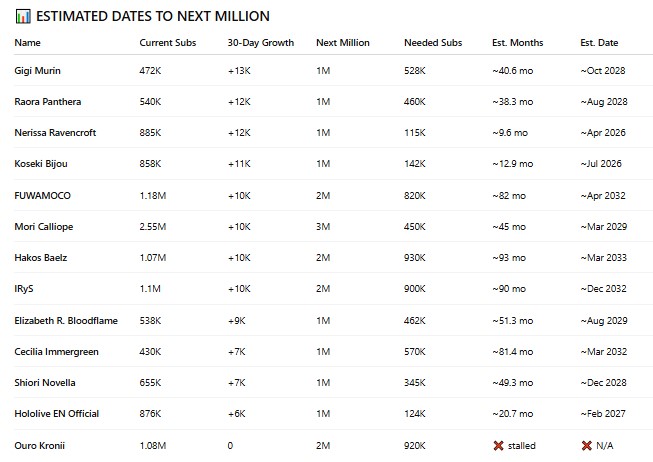Click the red X beside N/A
Screen dimensions: 653x462
click(586, 445)
